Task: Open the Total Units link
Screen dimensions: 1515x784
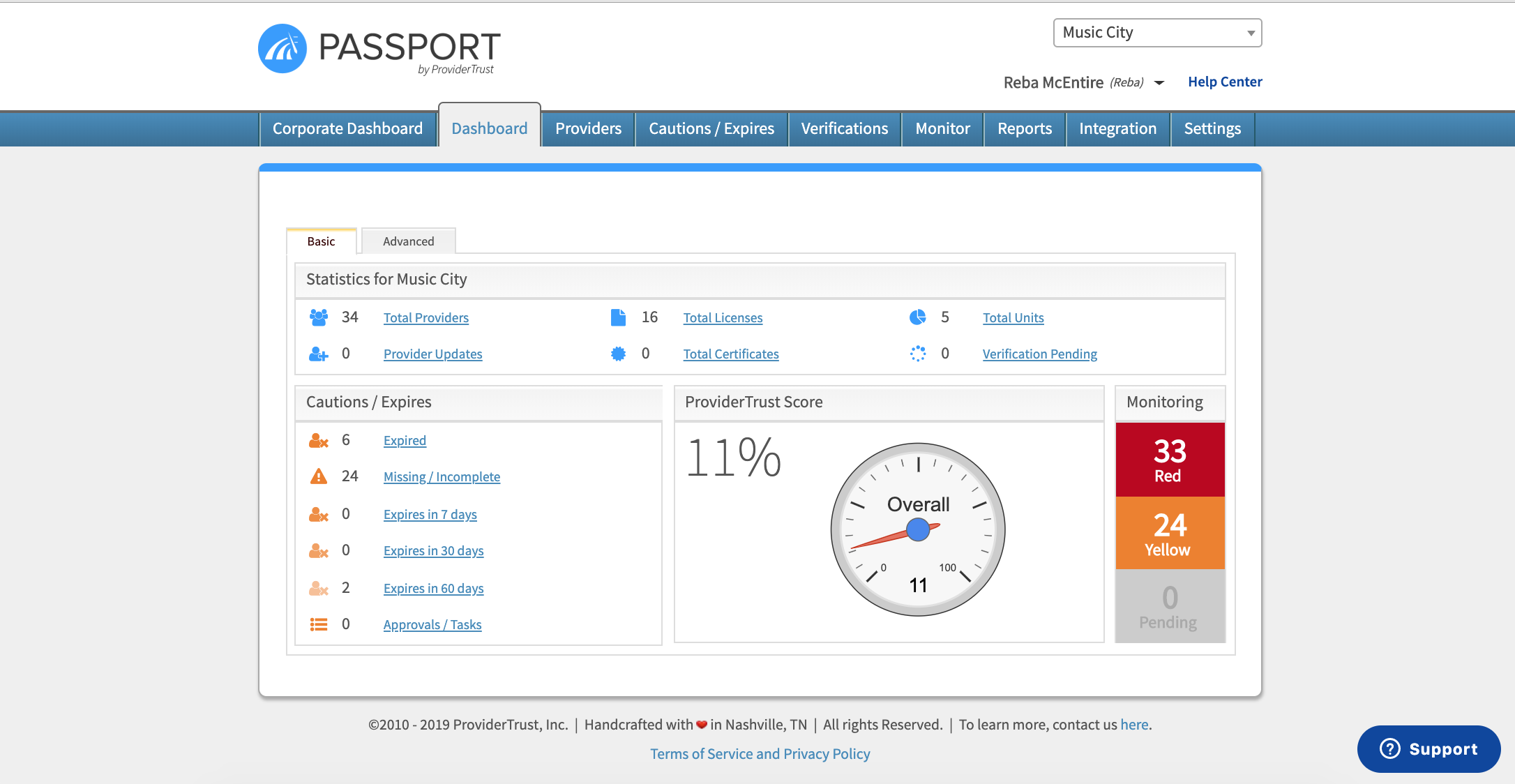Action: (1013, 318)
